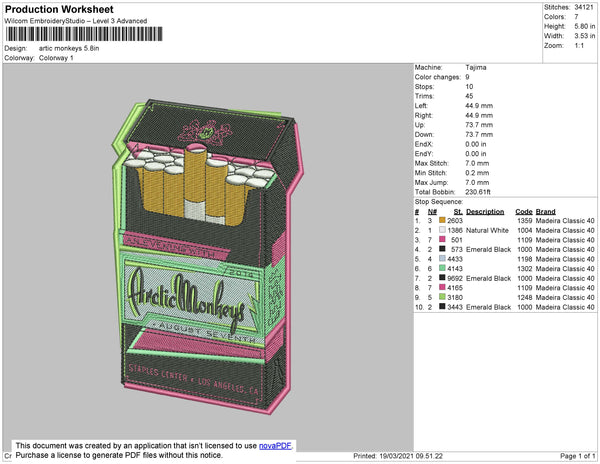Click the Natural White swatch in stop row 2

(442, 230)
